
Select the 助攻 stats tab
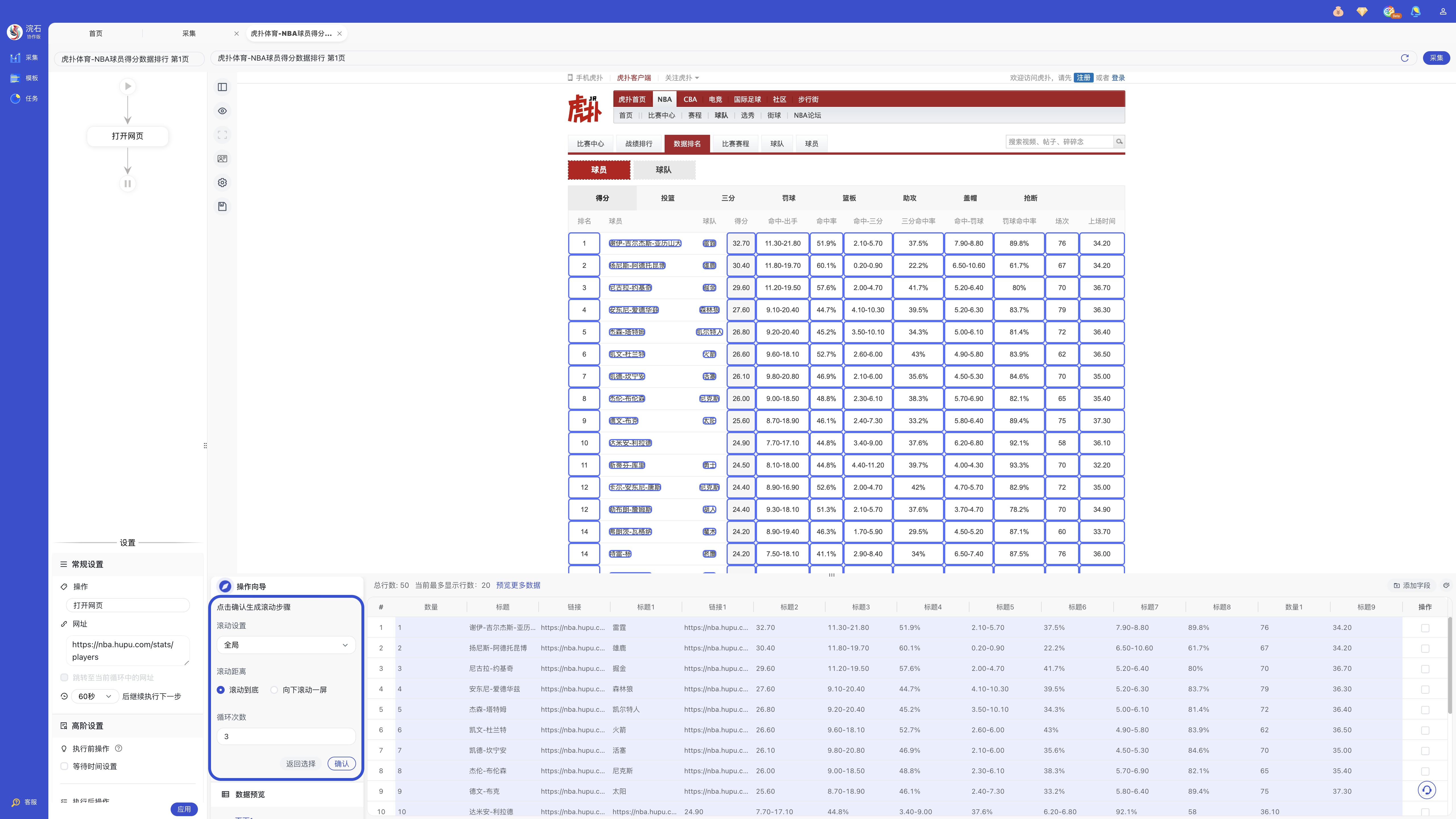pyautogui.click(x=909, y=198)
